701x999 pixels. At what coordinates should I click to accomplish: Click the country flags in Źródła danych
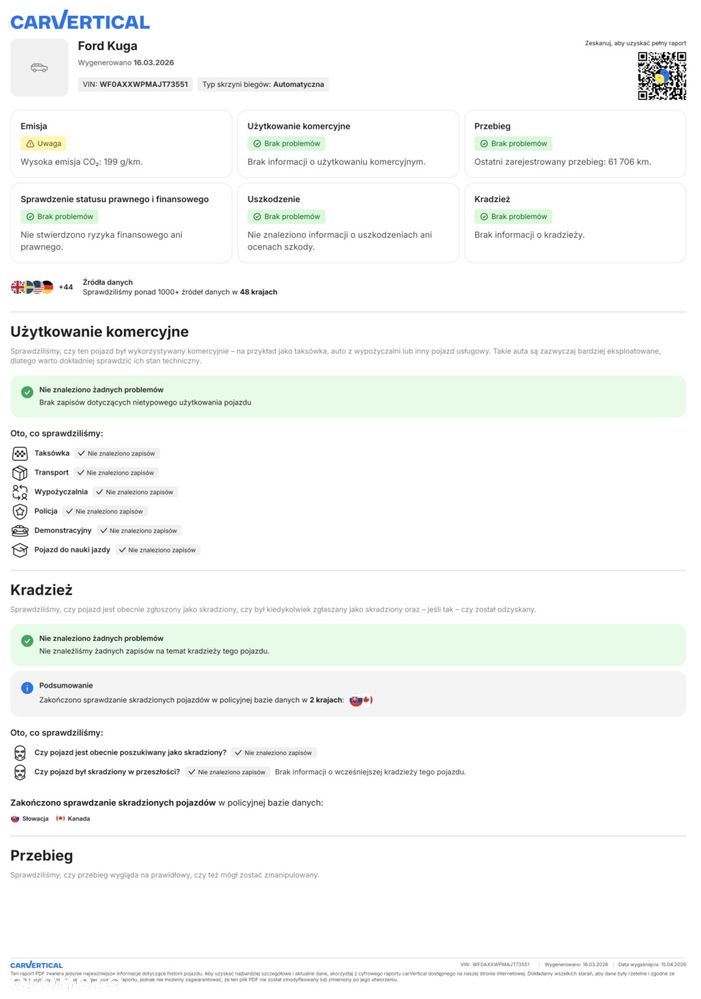coord(32,287)
